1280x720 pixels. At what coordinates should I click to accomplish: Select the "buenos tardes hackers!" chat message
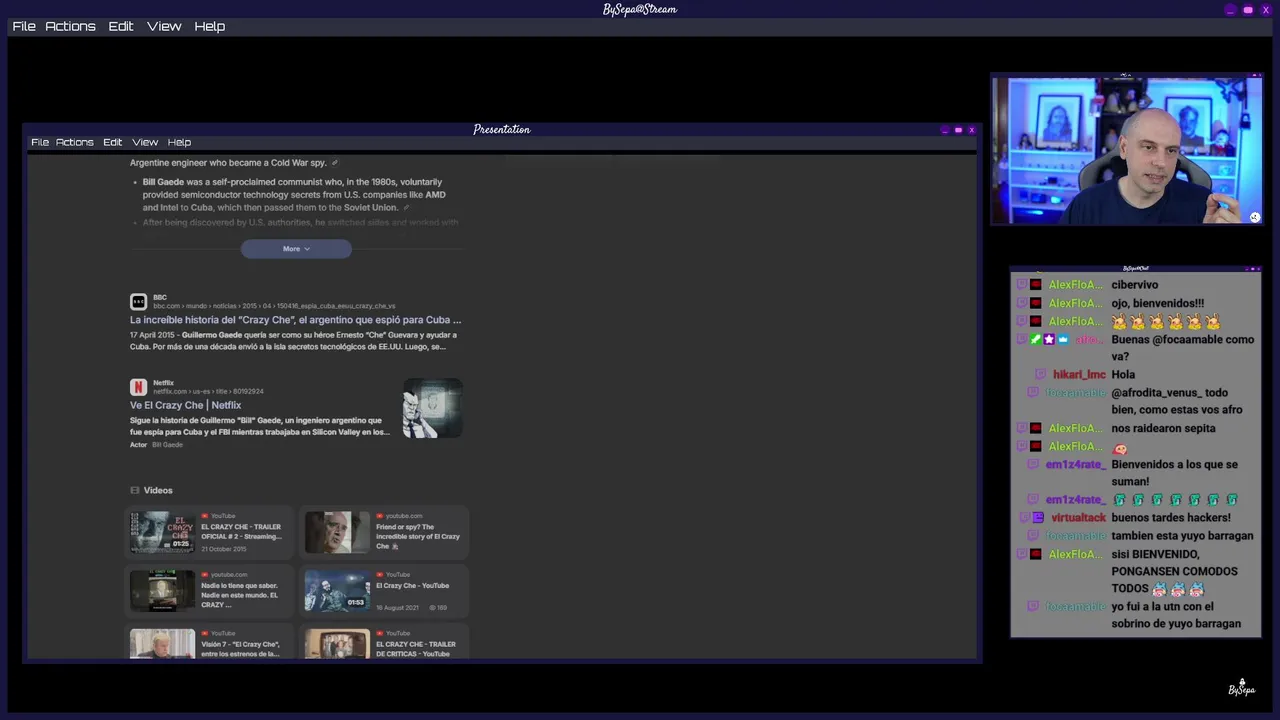click(1170, 518)
